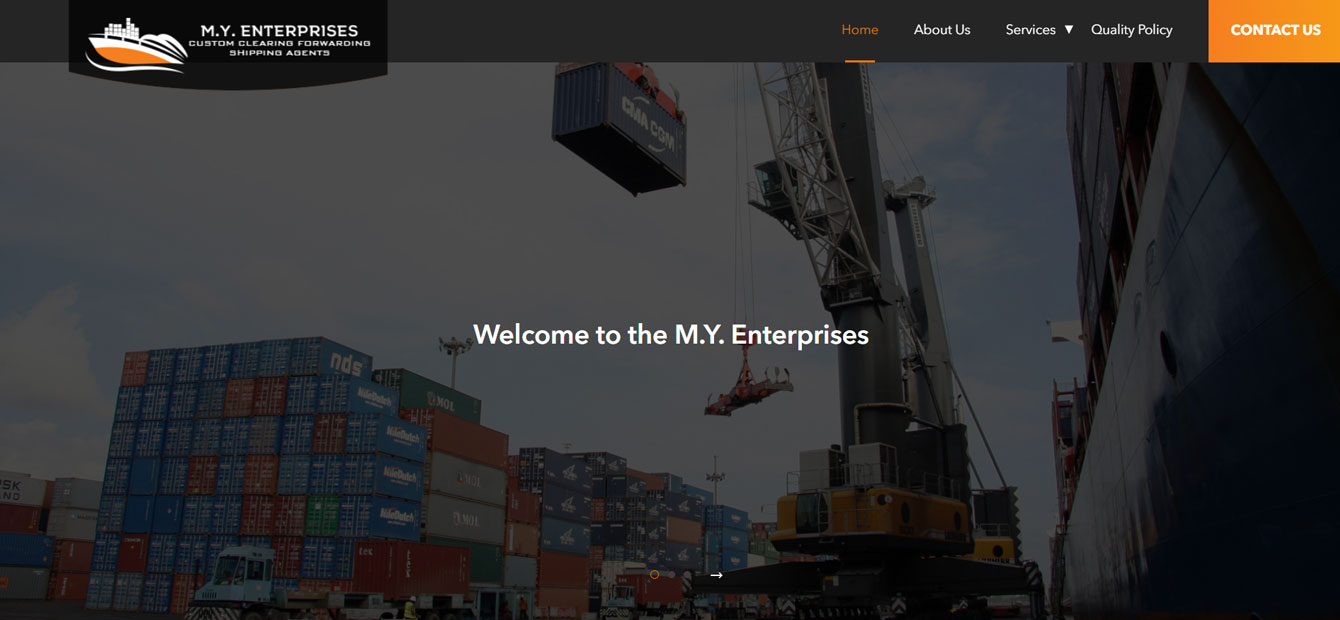Click the hanging CMA CGM container
Screen dimensions: 1340x620
[x=620, y=125]
